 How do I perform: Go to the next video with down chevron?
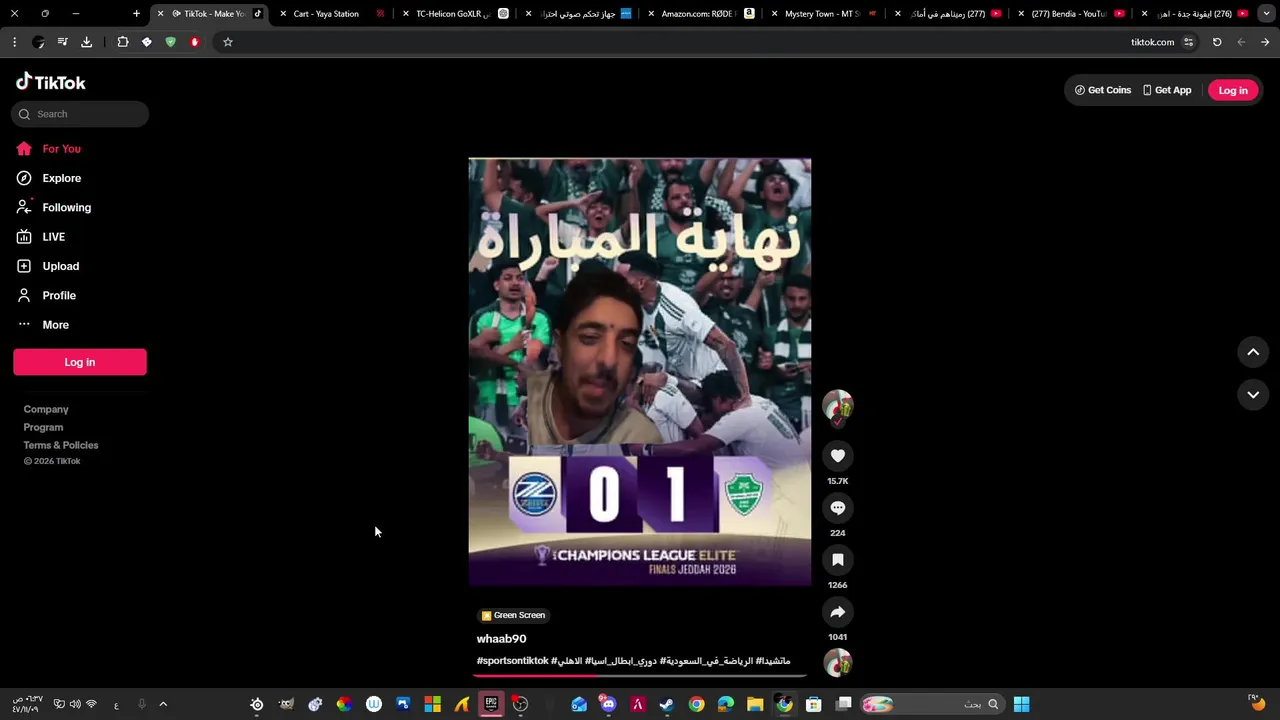(1253, 395)
